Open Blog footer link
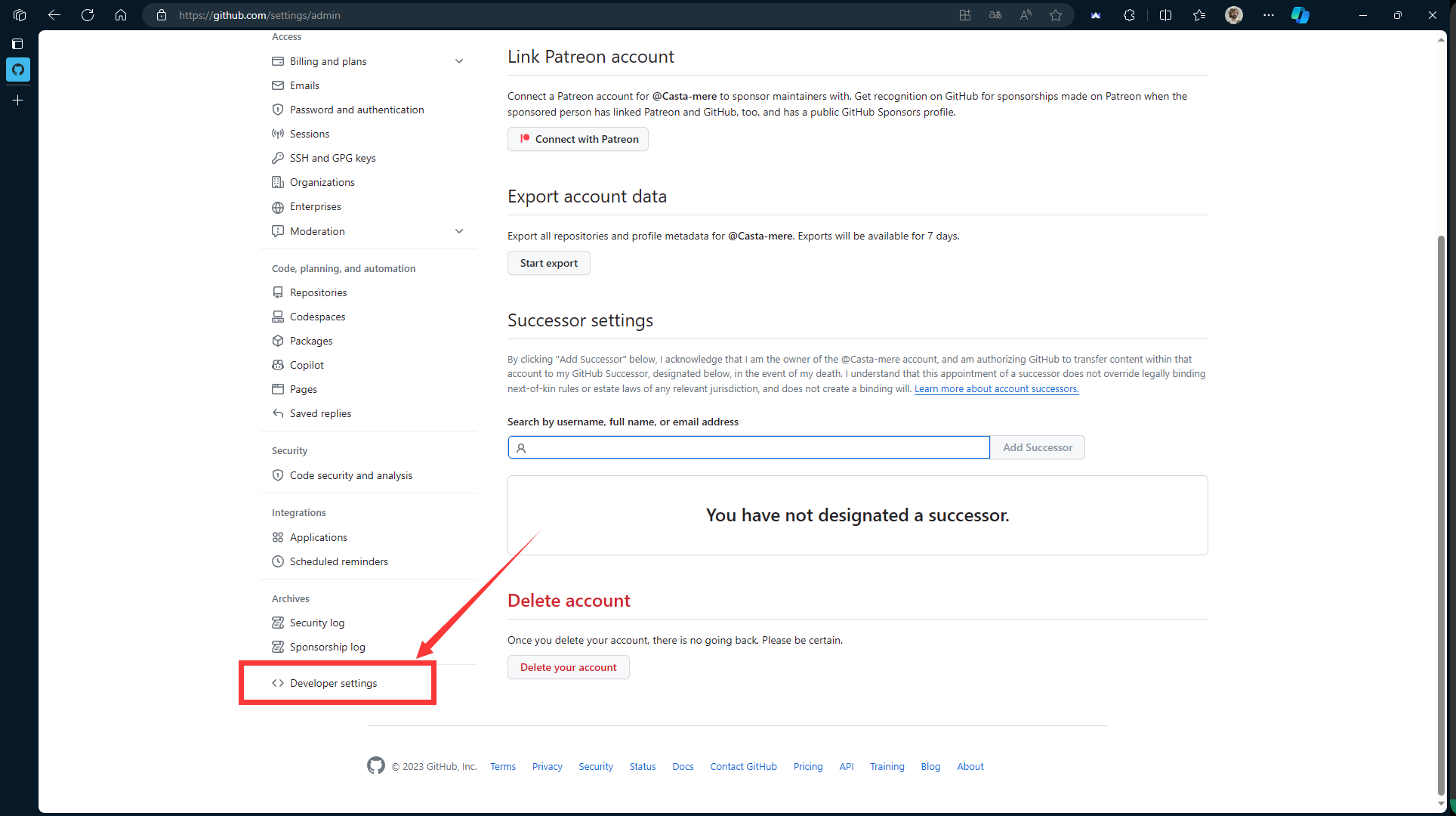 pyautogui.click(x=930, y=766)
